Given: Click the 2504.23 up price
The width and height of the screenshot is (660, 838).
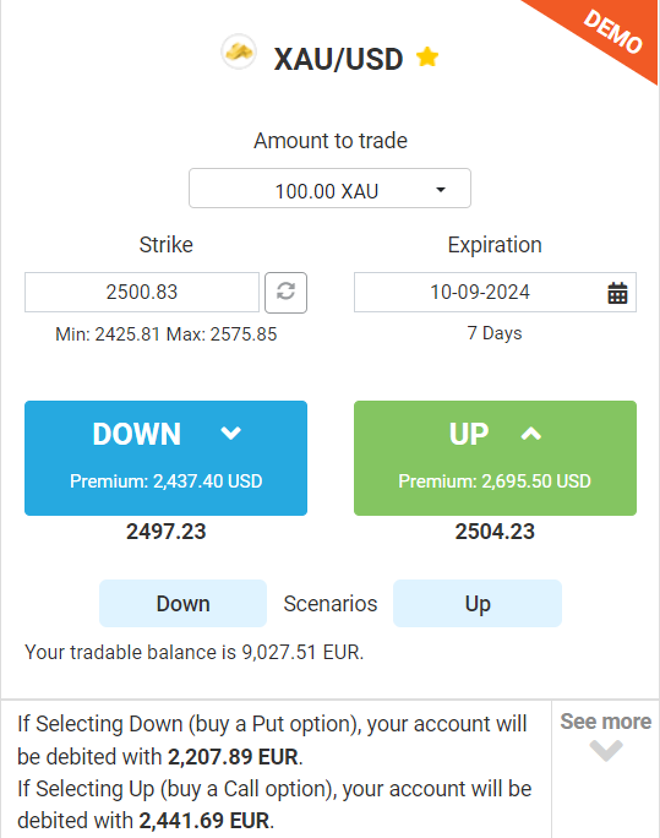Looking at the screenshot, I should [x=495, y=532].
